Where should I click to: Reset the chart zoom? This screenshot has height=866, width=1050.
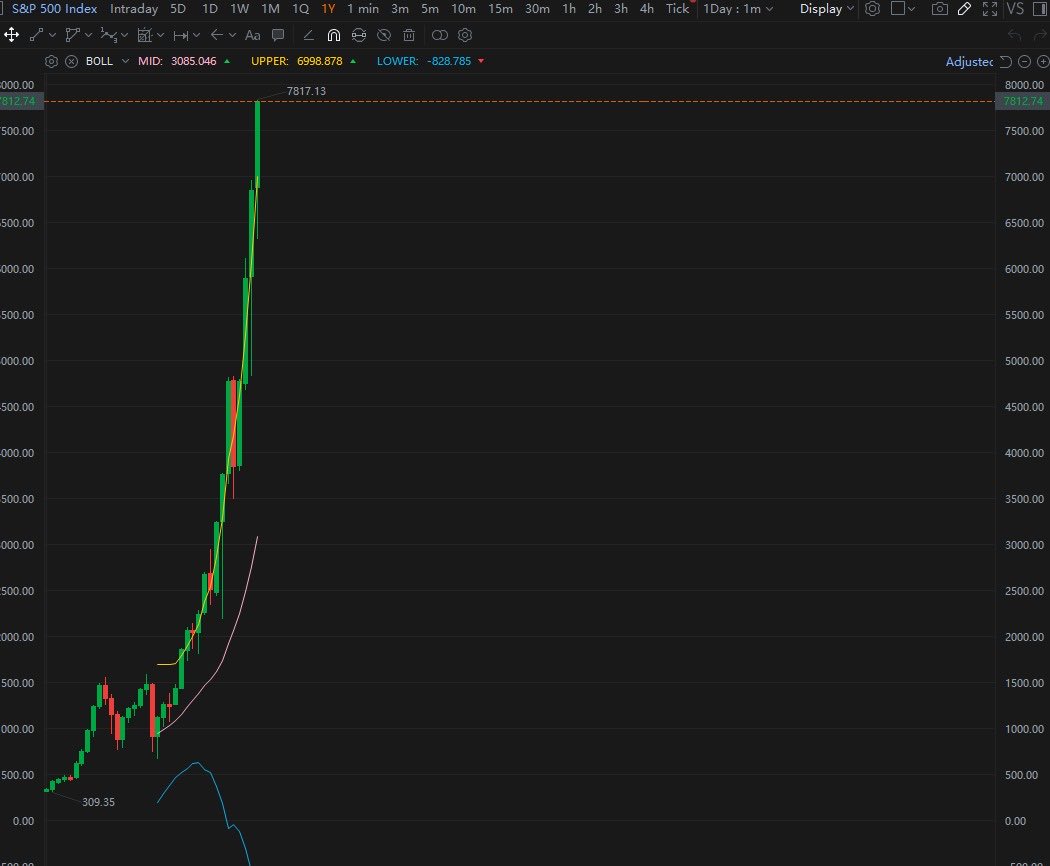[1006, 62]
